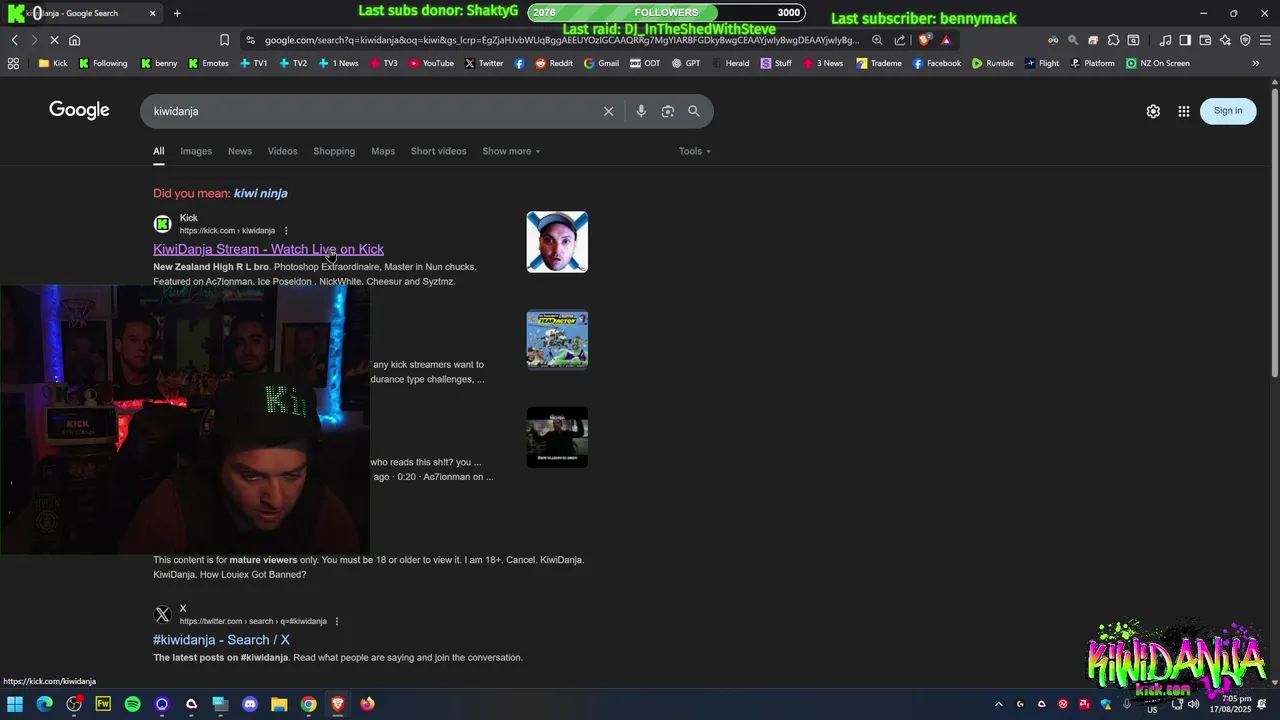
Task: Open Brave Rewards triangle icon
Action: (946, 40)
